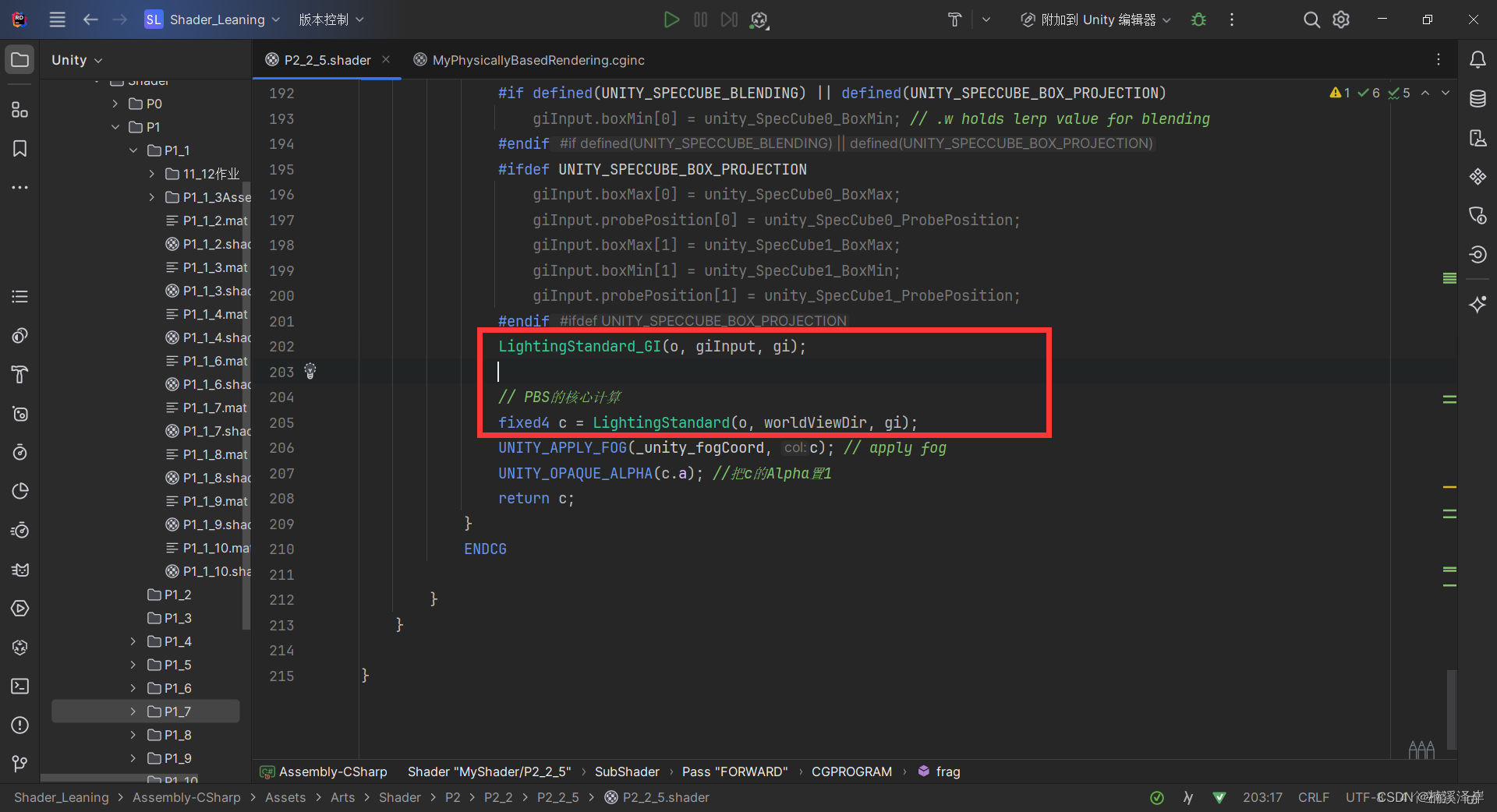Screen dimensions: 1497x812
Task: Open the Terminal tool window
Action: coord(19,687)
